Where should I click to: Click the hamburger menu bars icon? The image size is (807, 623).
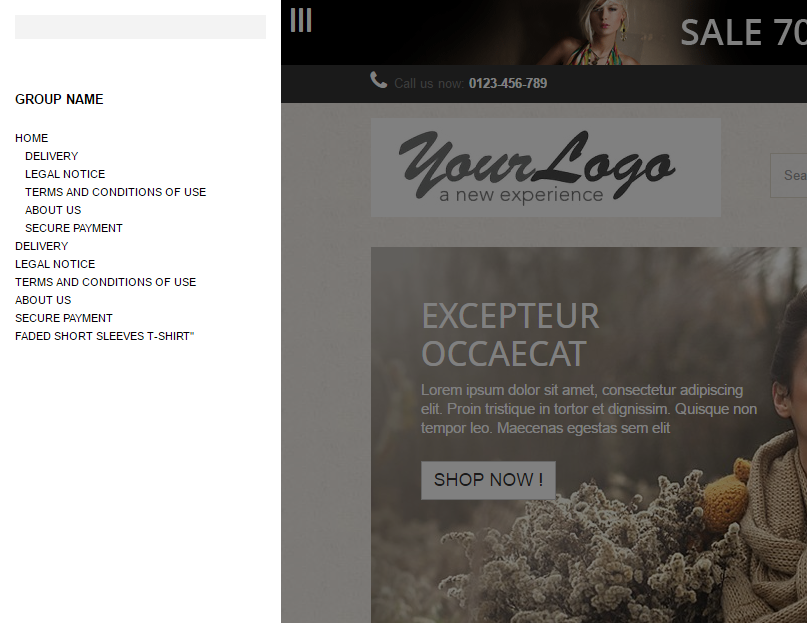[x=301, y=20]
